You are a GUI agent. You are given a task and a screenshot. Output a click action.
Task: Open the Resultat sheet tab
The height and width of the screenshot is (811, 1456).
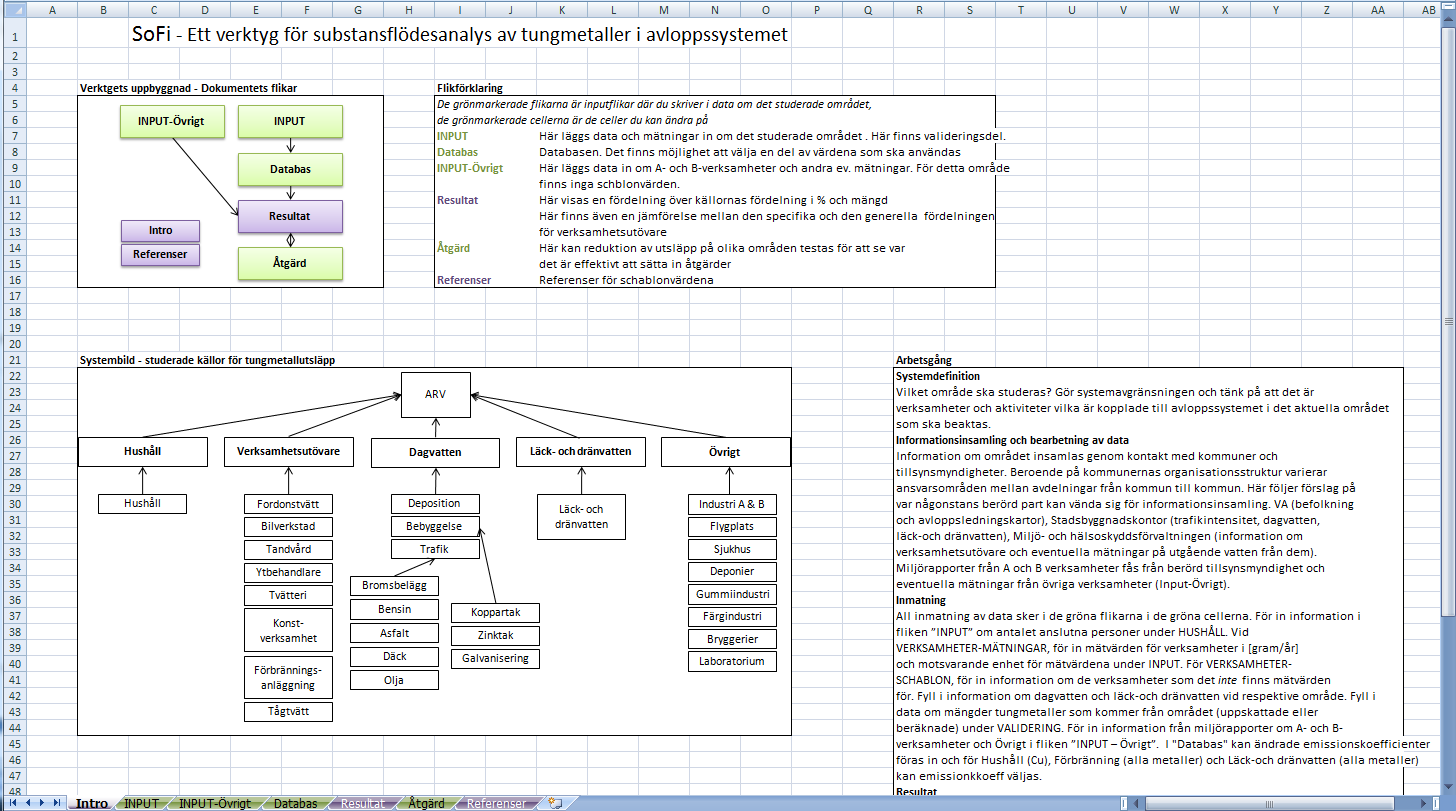coord(363,803)
